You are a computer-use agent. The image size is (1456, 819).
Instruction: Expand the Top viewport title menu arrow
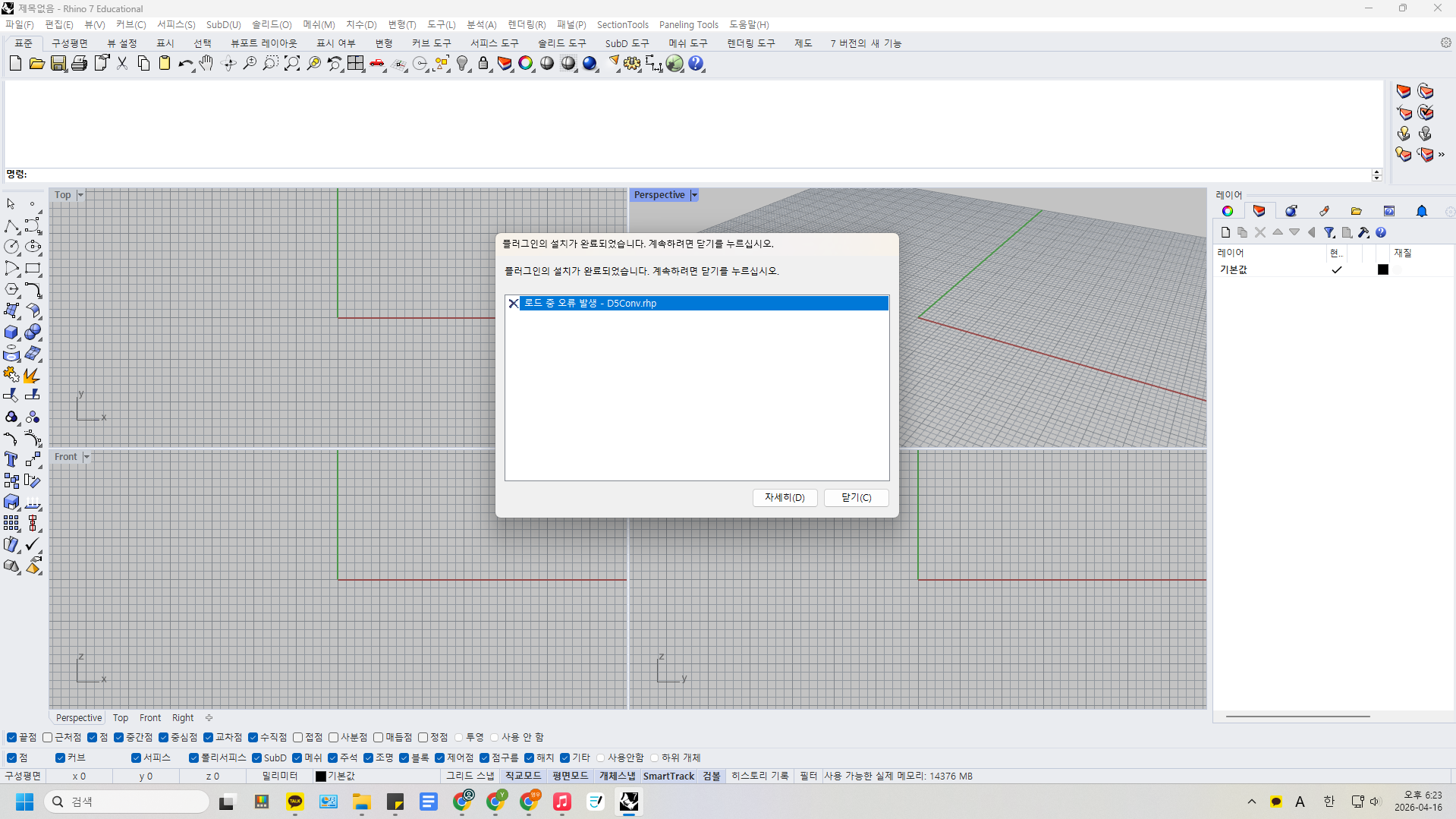[80, 196]
